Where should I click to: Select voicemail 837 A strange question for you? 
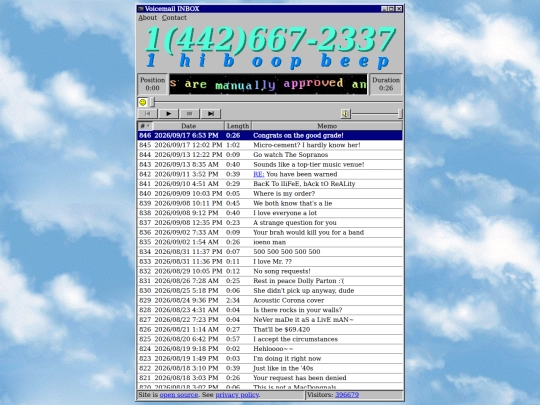click(270, 222)
